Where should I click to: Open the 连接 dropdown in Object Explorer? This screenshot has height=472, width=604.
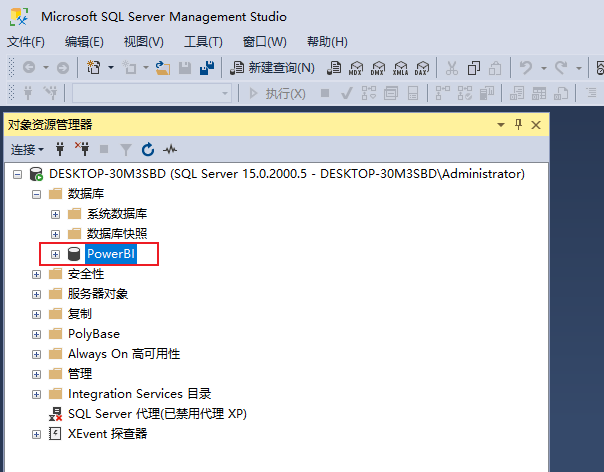[27, 149]
